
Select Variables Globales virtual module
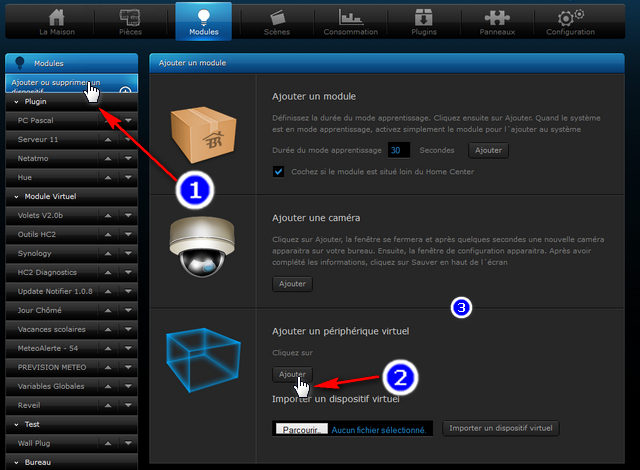tap(51, 386)
